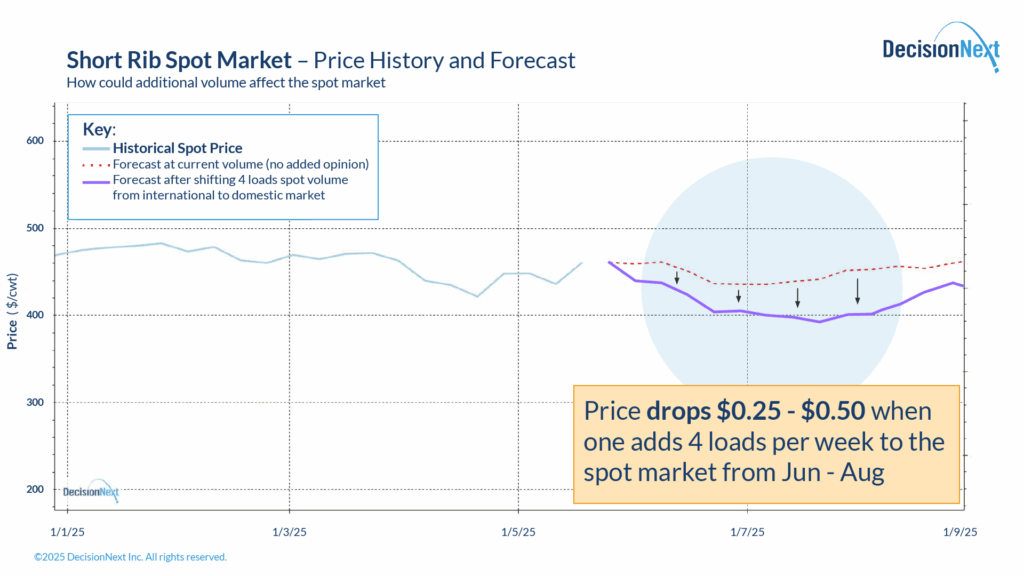Click the Short Rib Spot Market title
The image size is (1024, 576).
pyautogui.click(x=179, y=60)
